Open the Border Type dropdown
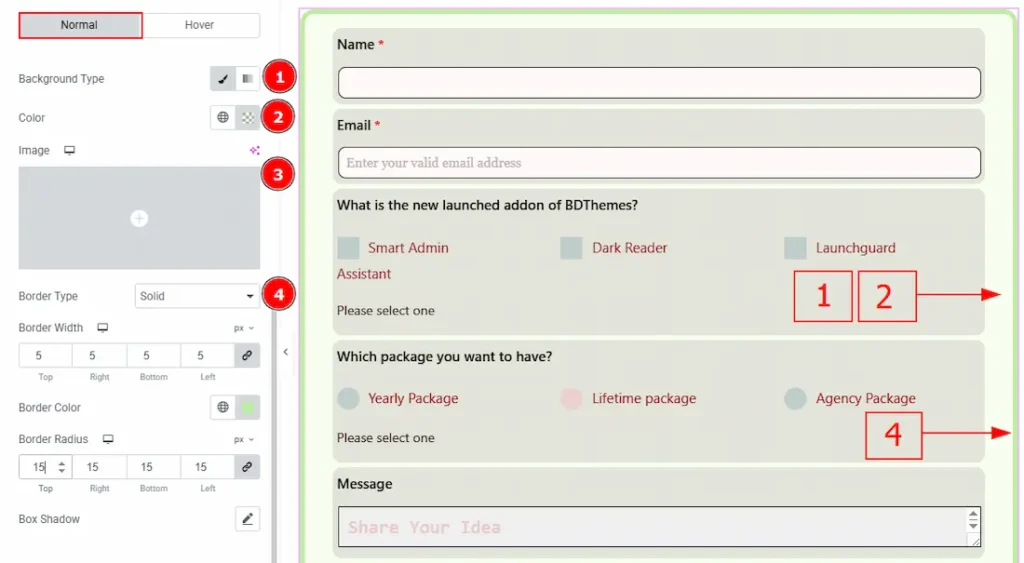Screen dimensions: 1024x563 197,296
